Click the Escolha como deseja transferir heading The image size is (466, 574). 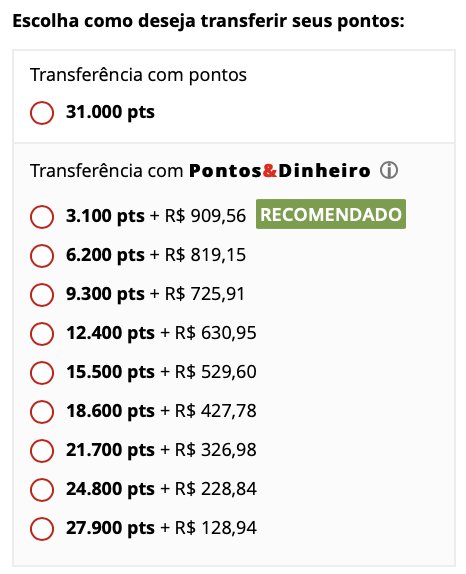pos(208,21)
